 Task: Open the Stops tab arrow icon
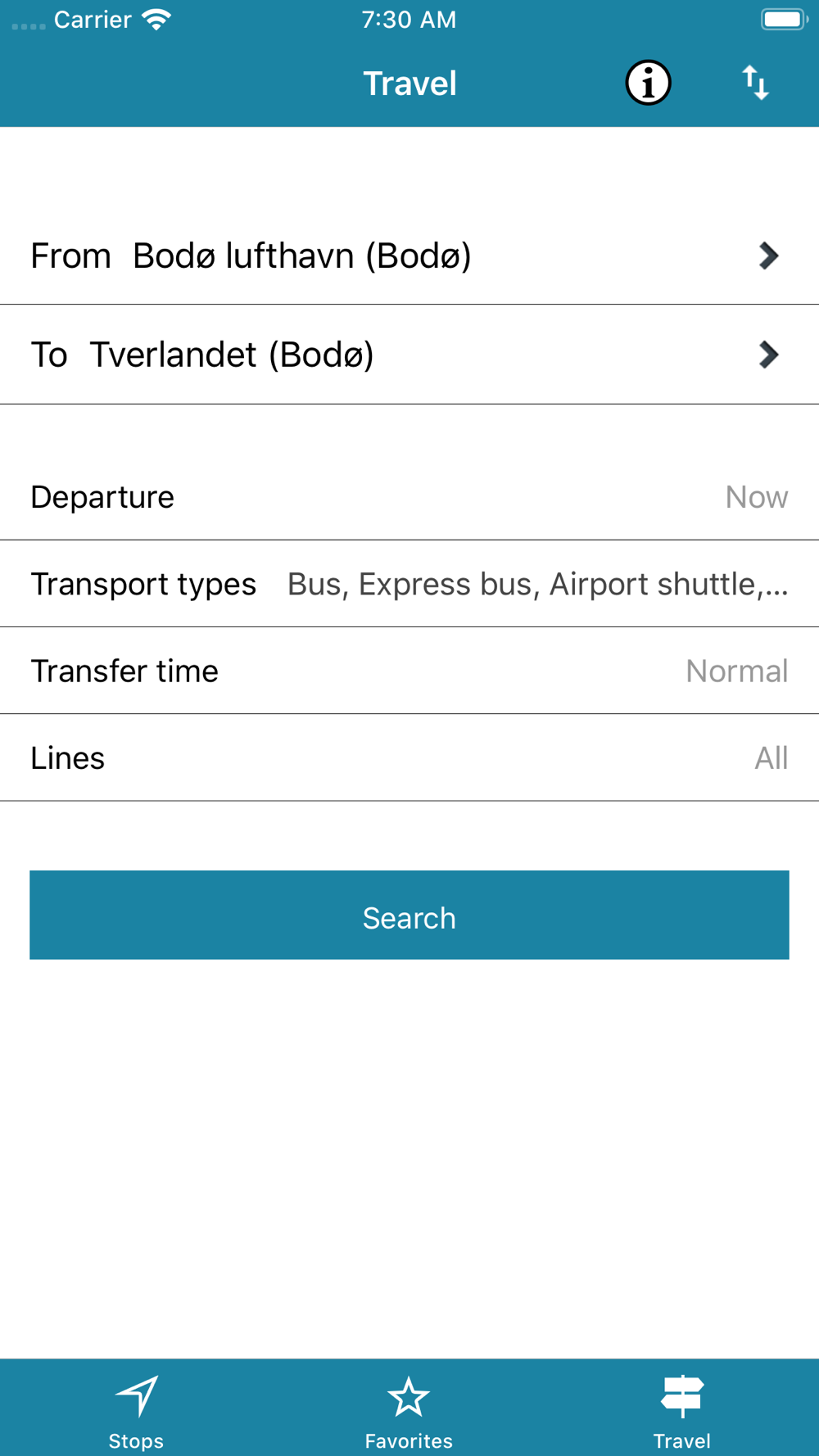(137, 1395)
